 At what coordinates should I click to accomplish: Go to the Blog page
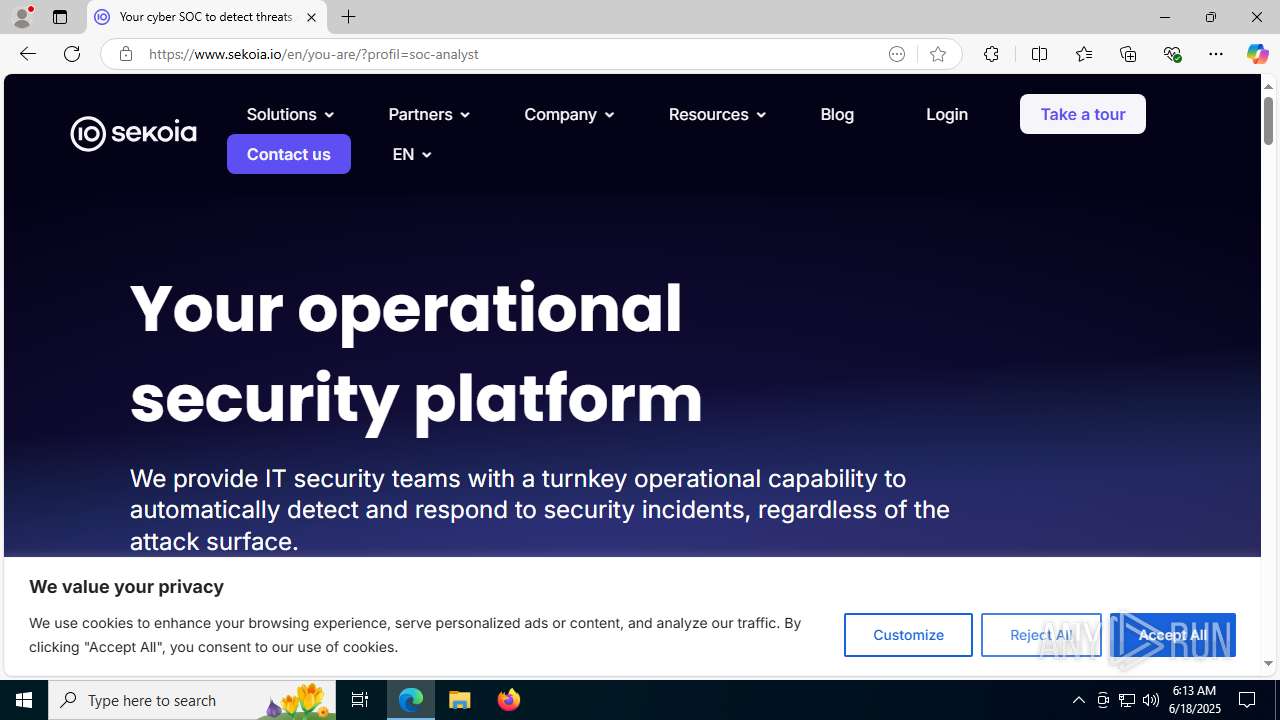click(x=837, y=114)
